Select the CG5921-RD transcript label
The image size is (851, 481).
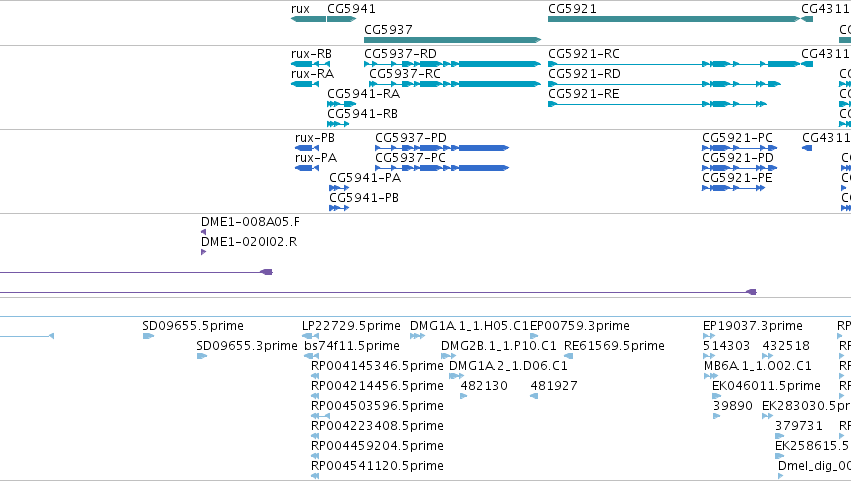click(x=584, y=74)
